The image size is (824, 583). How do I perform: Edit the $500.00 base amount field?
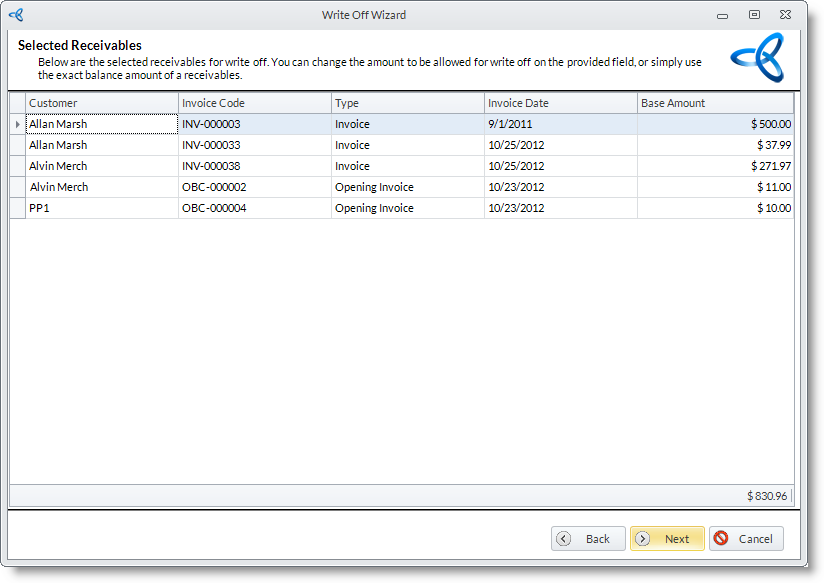[715, 124]
